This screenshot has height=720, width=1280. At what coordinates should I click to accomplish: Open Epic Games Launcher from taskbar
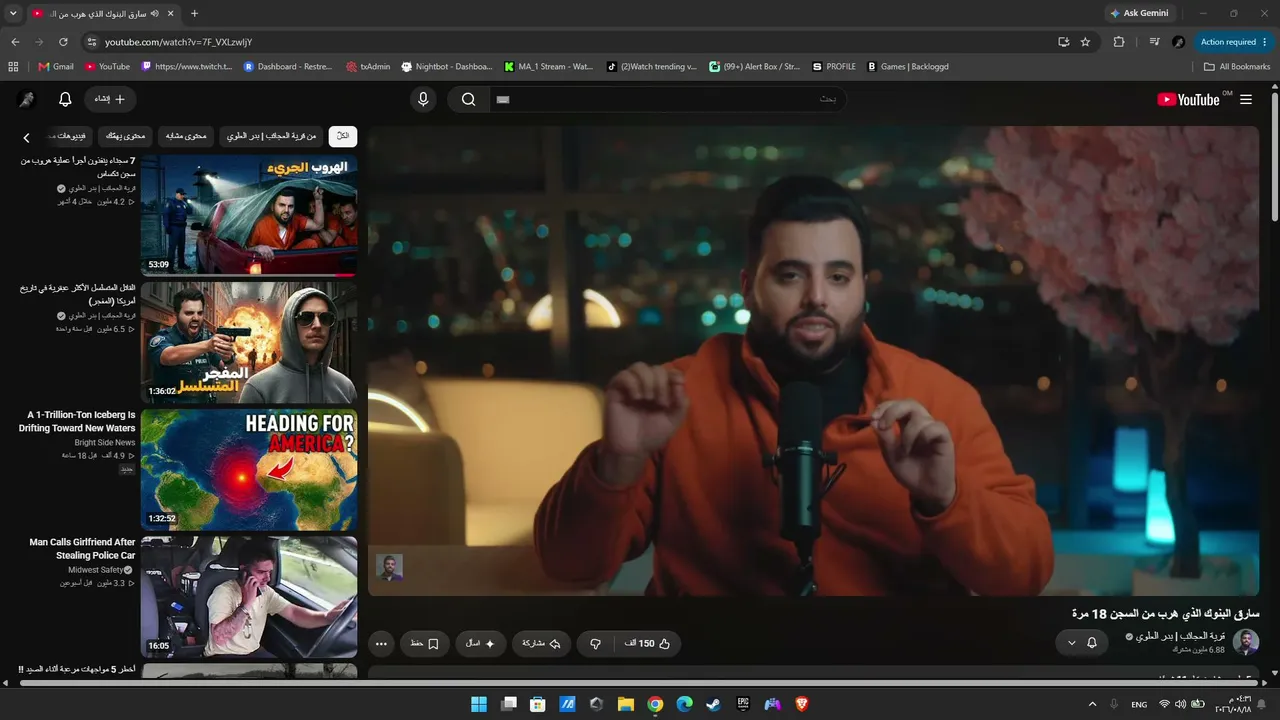pyautogui.click(x=743, y=704)
